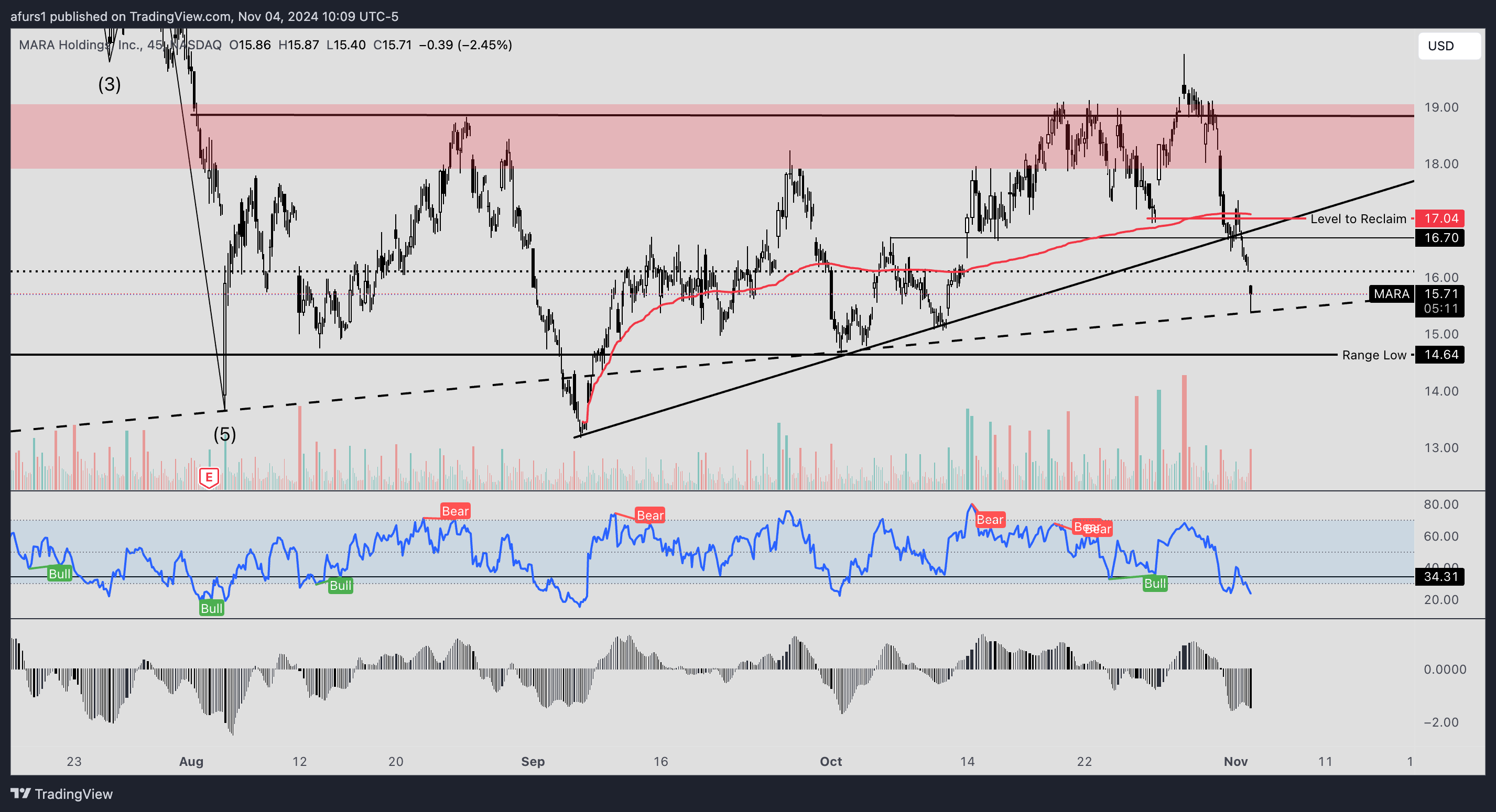The image size is (1496, 812).
Task: Click the Bear tag dated mid-September
Action: pos(650,515)
